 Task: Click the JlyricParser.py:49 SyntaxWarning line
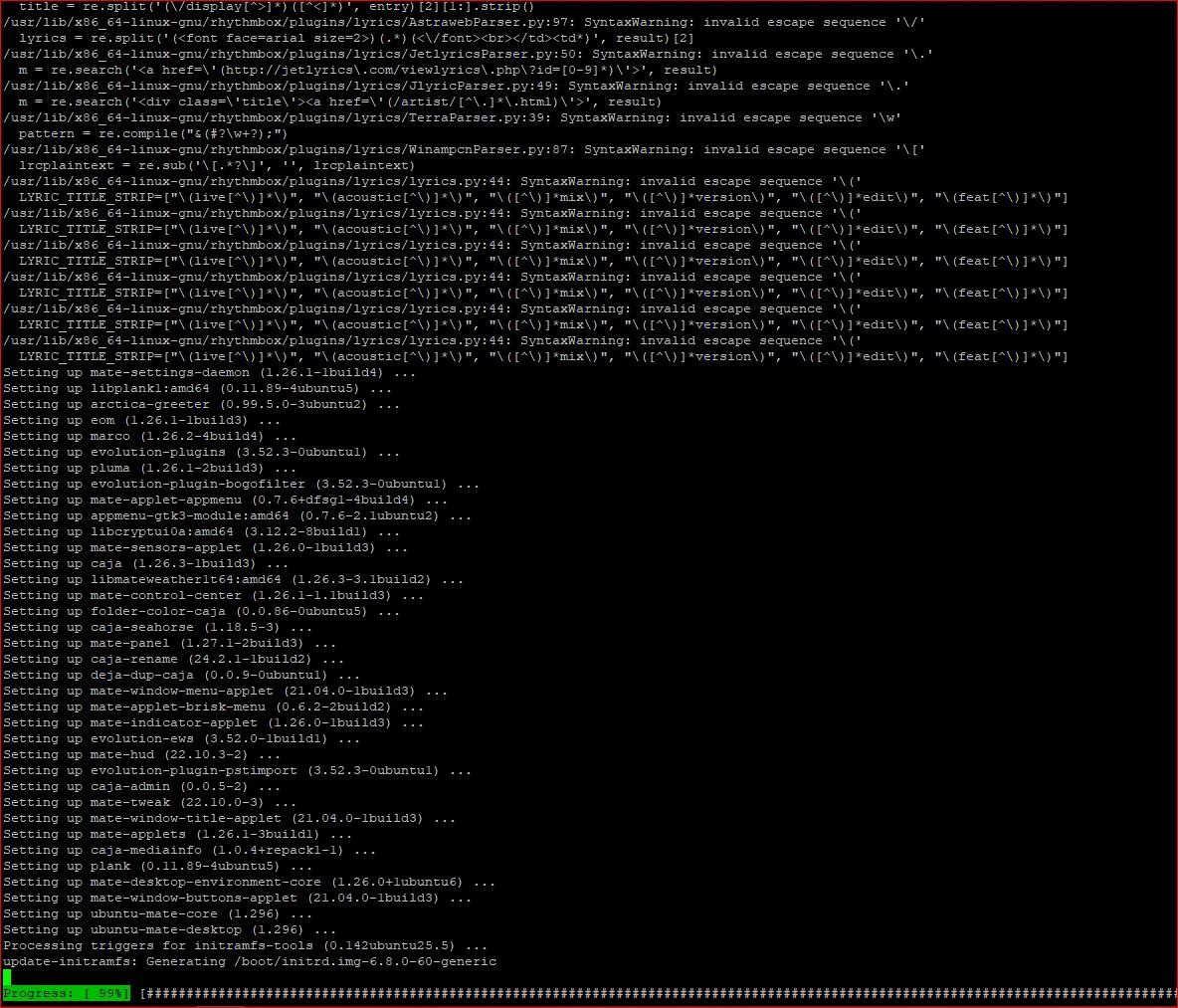coord(456,87)
